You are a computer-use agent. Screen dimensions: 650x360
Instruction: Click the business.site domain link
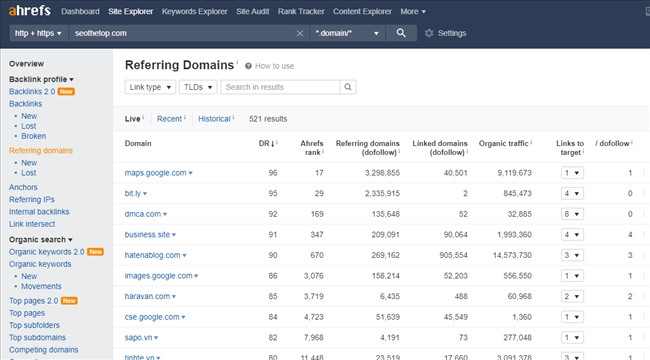pyautogui.click(x=147, y=235)
